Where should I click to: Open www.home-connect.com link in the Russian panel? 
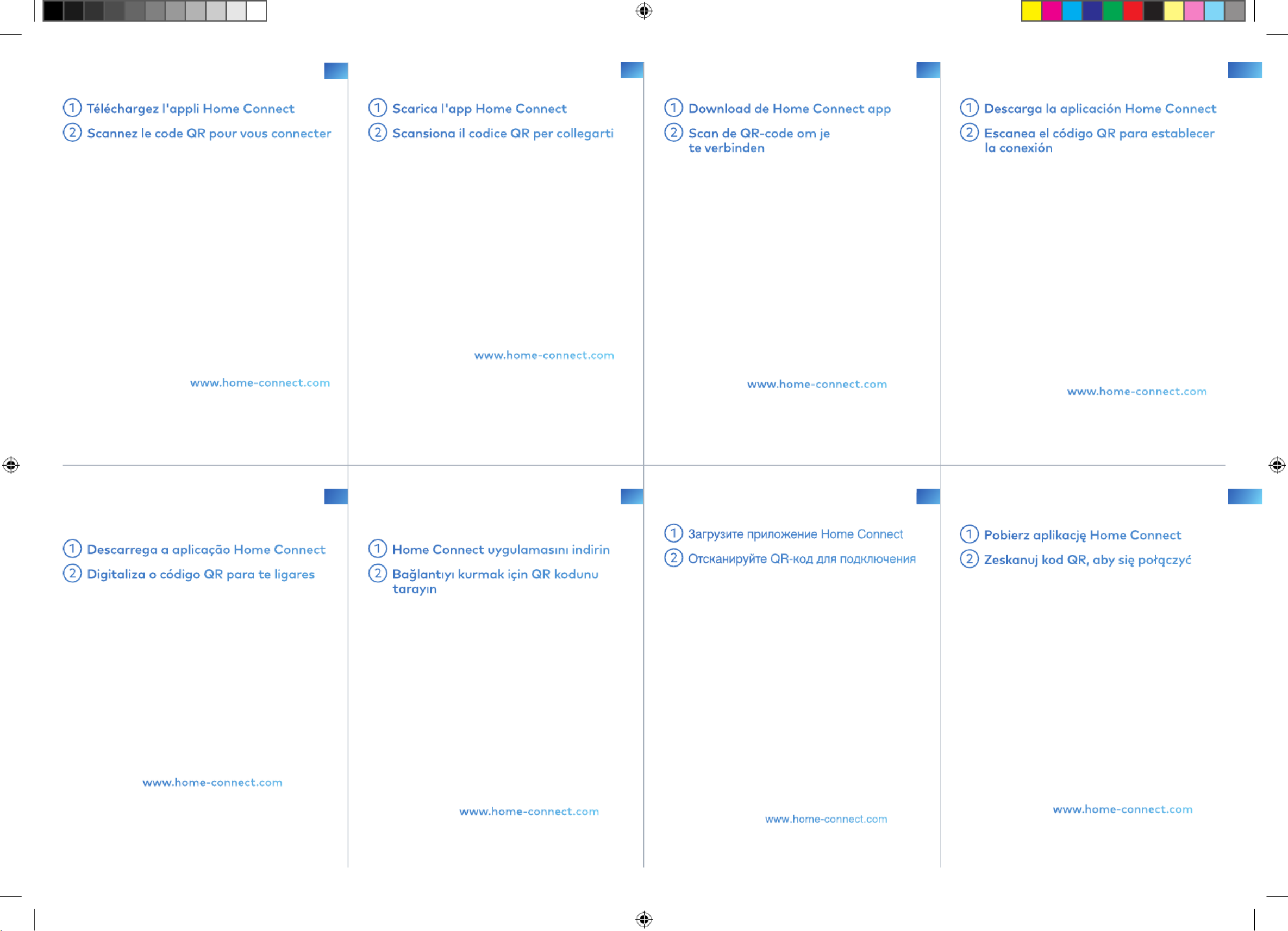826,819
